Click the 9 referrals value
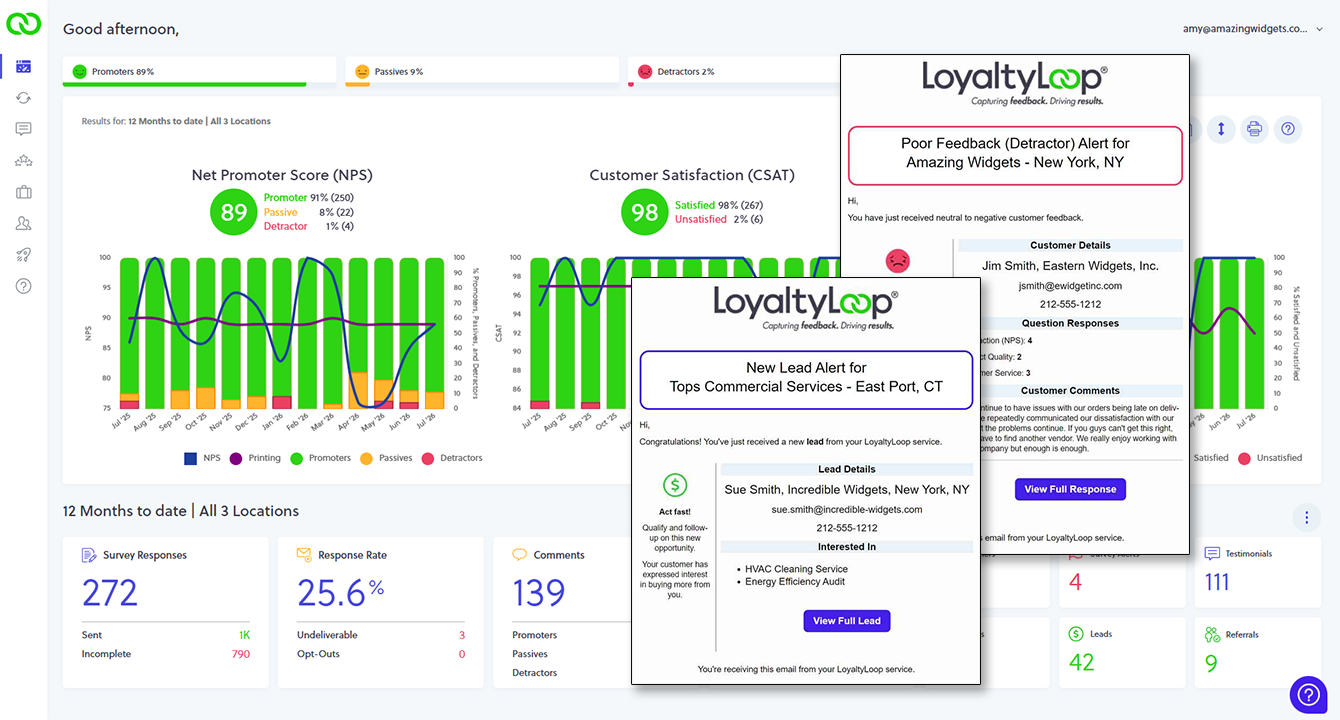 pyautogui.click(x=1211, y=662)
